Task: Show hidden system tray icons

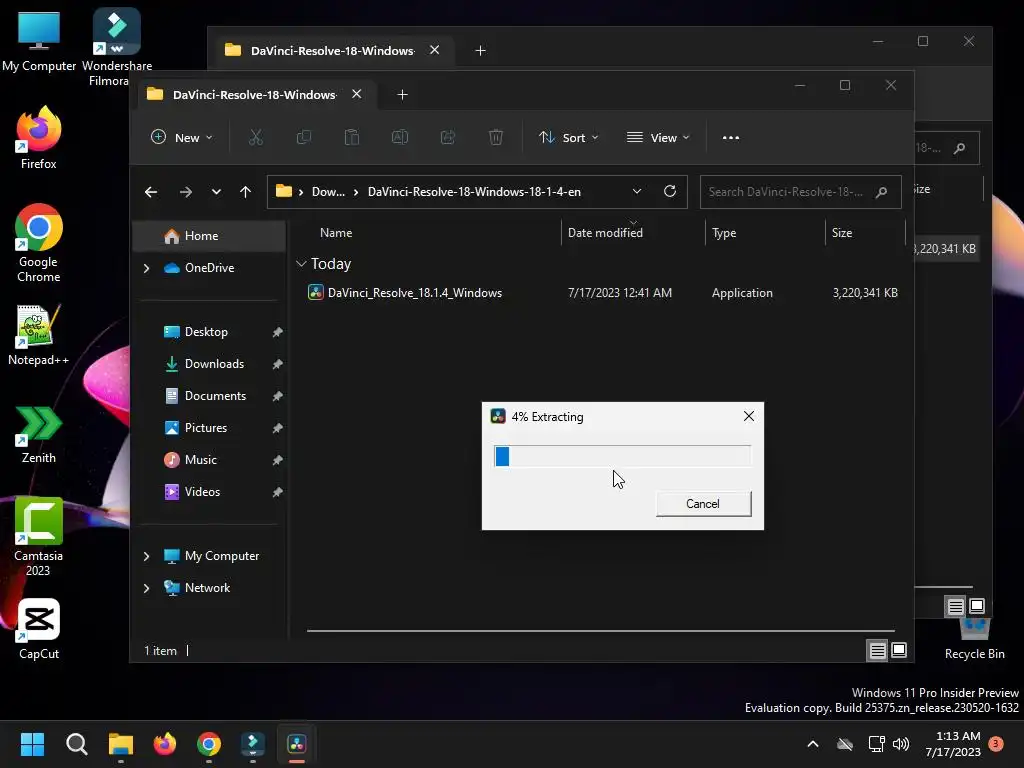Action: [813, 744]
